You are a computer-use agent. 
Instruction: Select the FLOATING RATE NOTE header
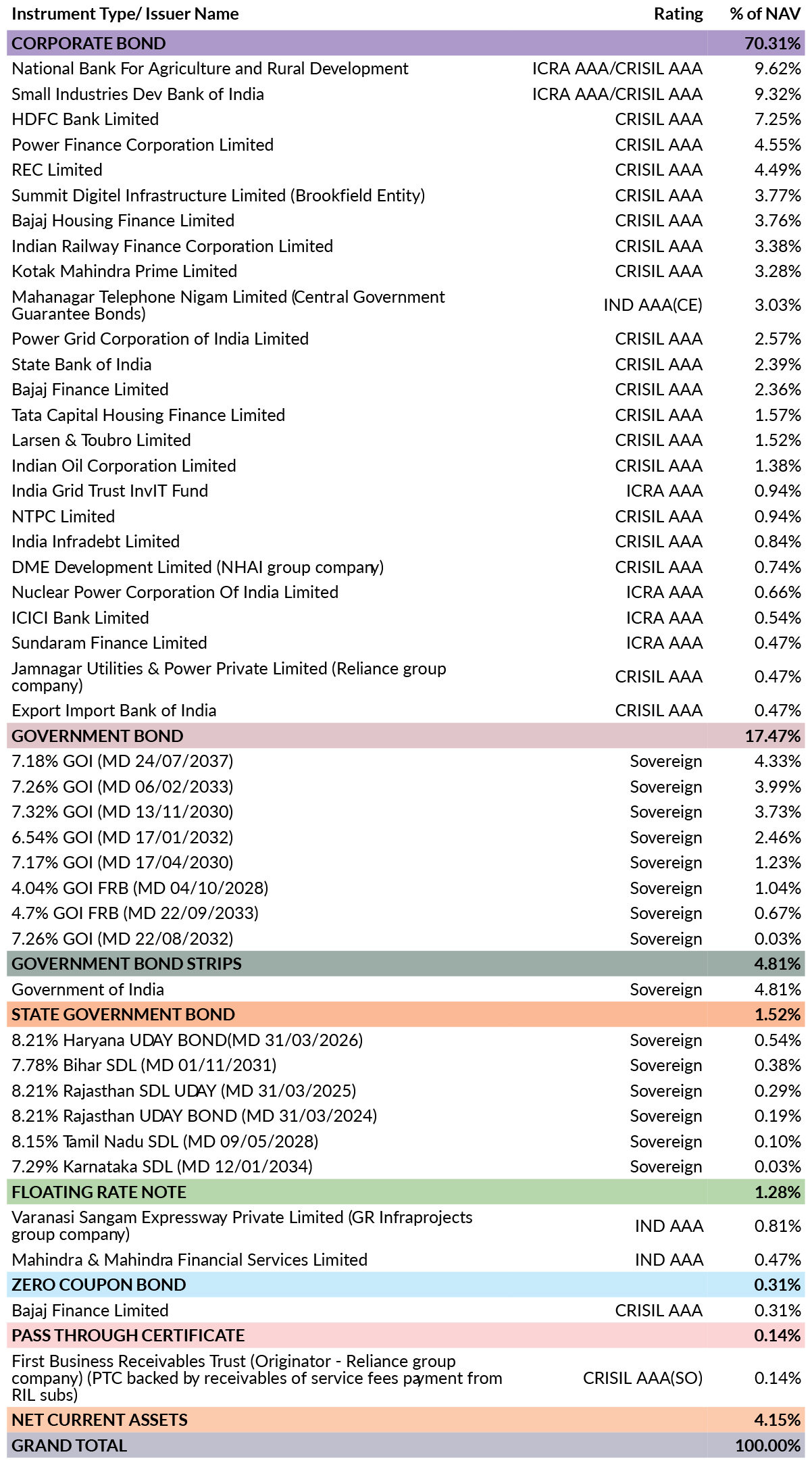pos(406,1192)
